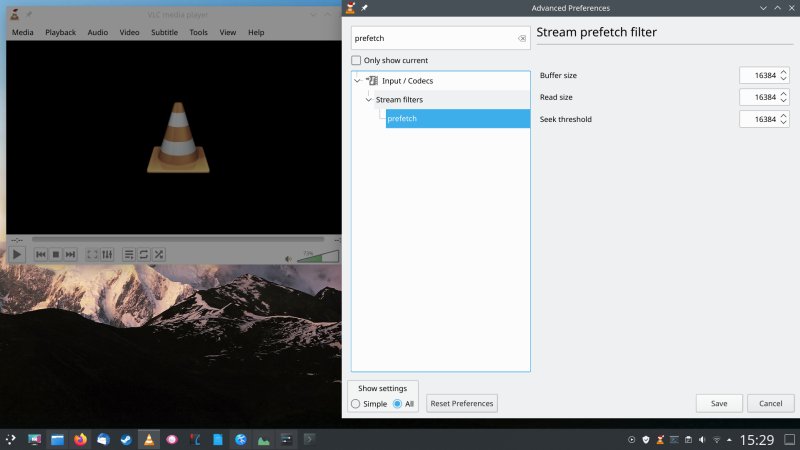Open the Subtitle menu
Viewport: 800px width, 450px height.
[164, 32]
